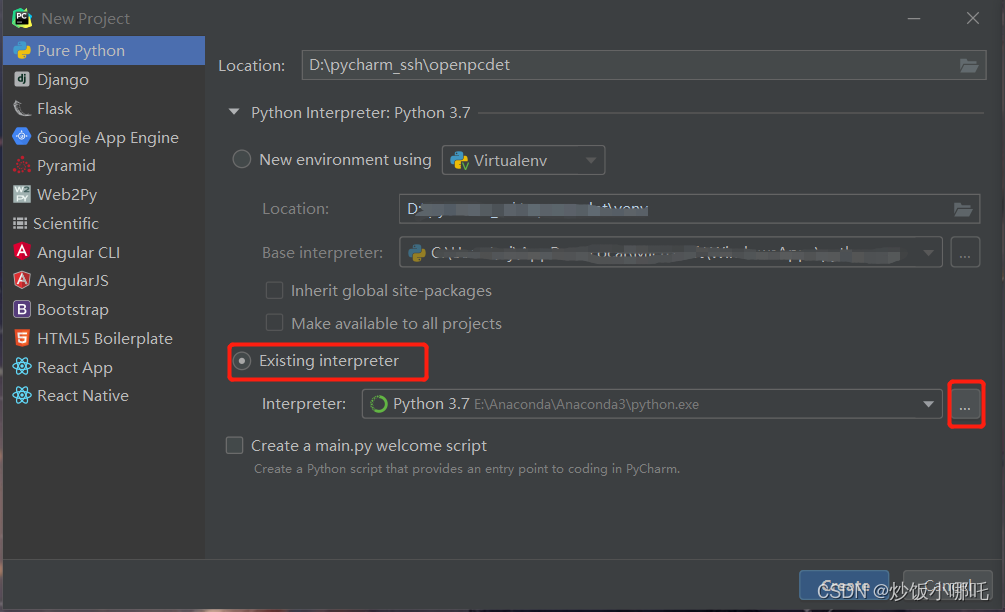The width and height of the screenshot is (1005, 612).
Task: Click the Scientific grid icon
Action: tap(20, 223)
